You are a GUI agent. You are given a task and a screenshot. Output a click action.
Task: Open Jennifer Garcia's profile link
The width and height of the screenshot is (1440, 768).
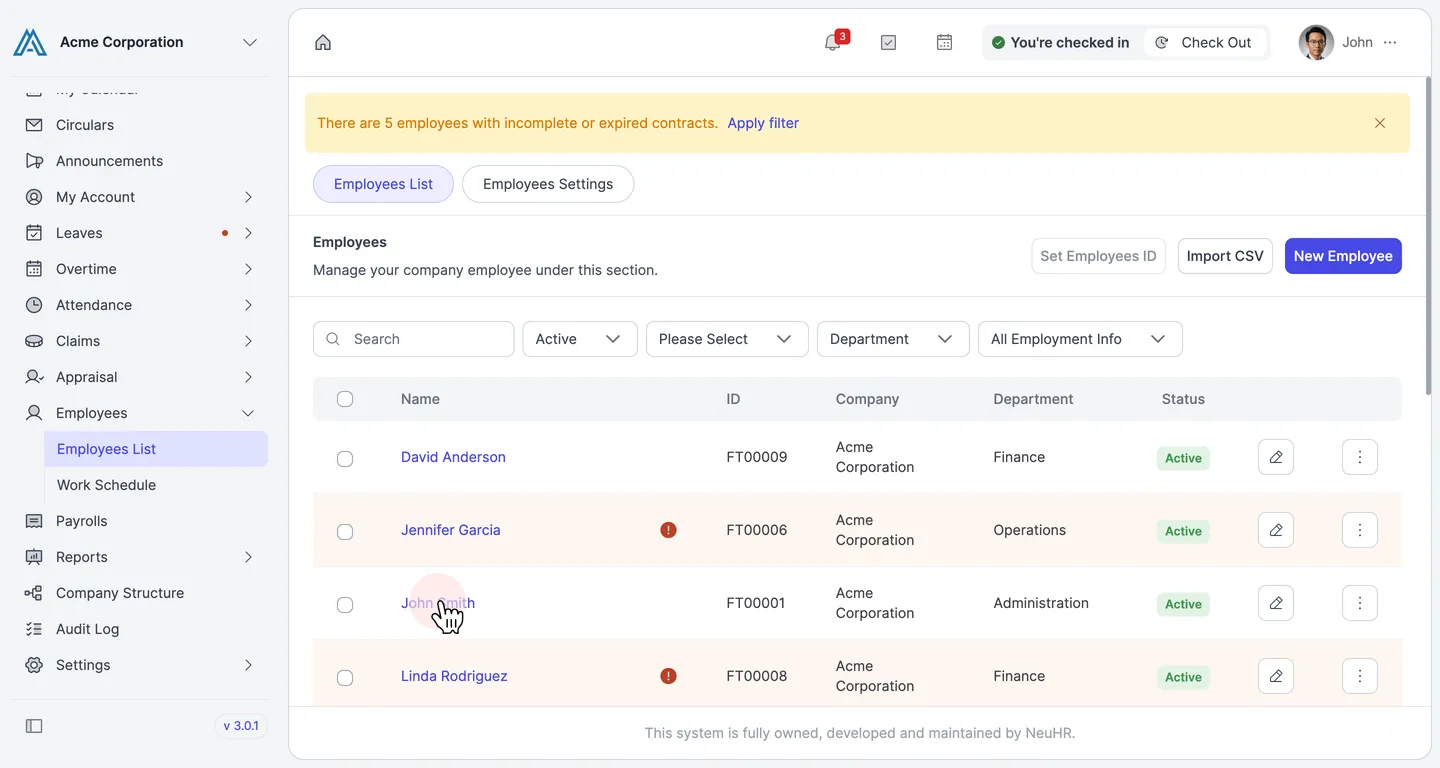451,530
